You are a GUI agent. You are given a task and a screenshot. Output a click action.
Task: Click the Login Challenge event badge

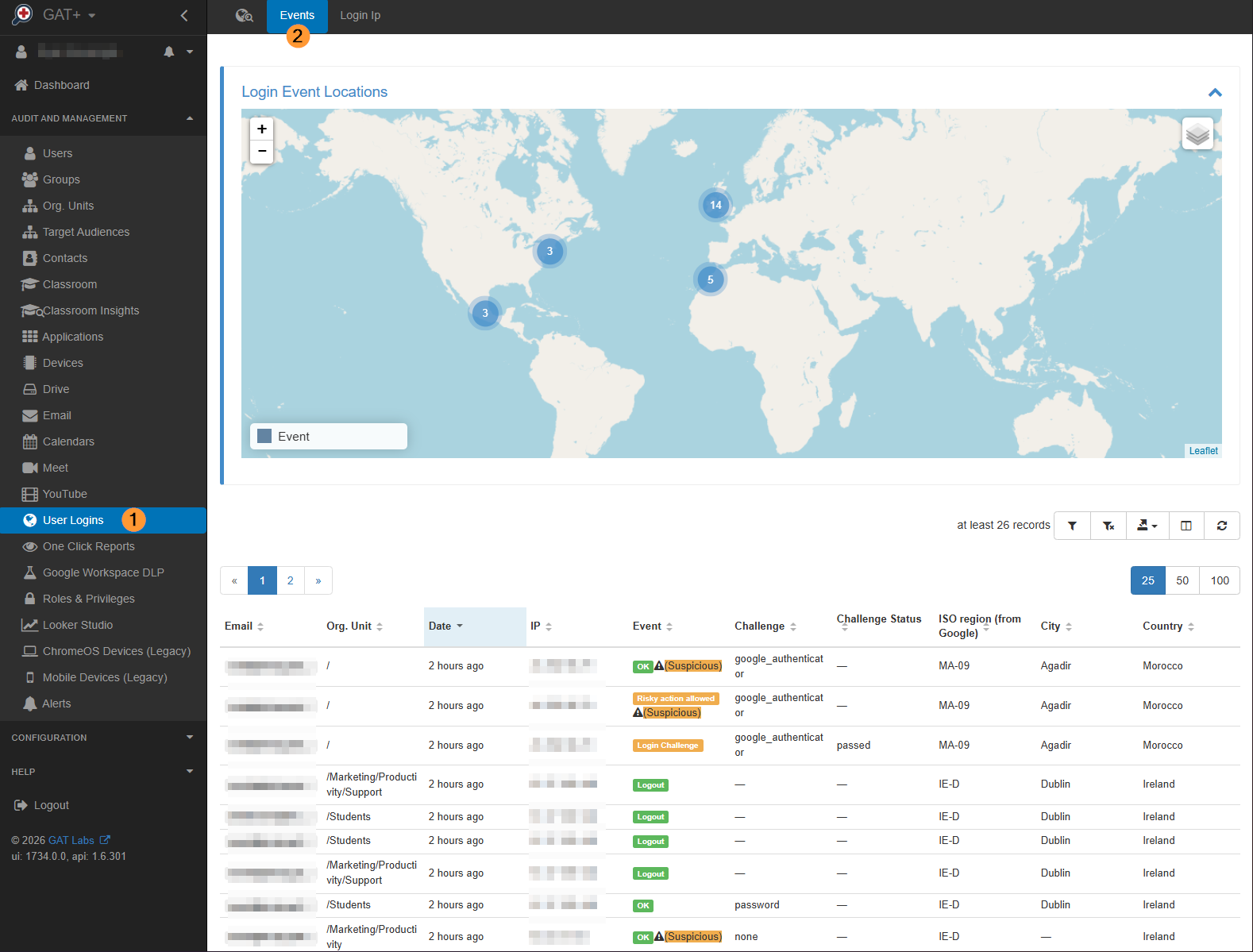pyautogui.click(x=668, y=746)
